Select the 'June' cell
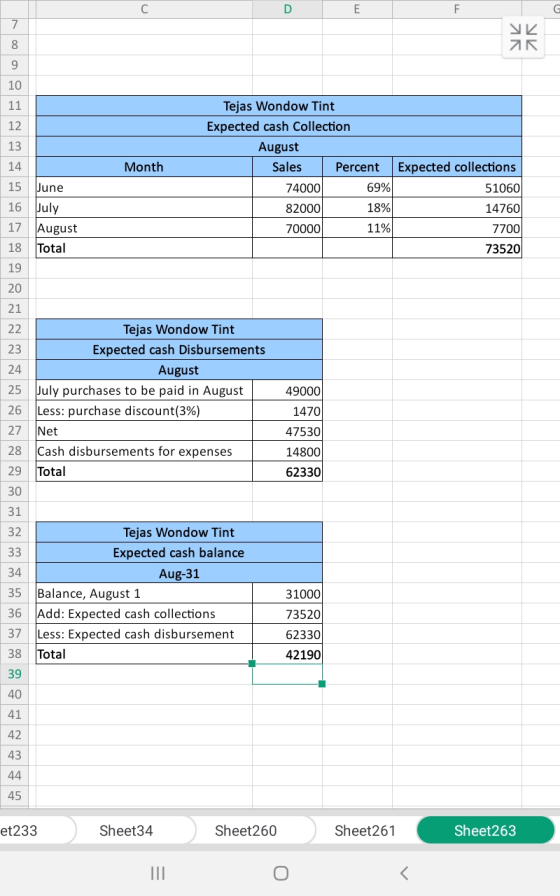Viewport: 560px width, 896px height. [144, 187]
